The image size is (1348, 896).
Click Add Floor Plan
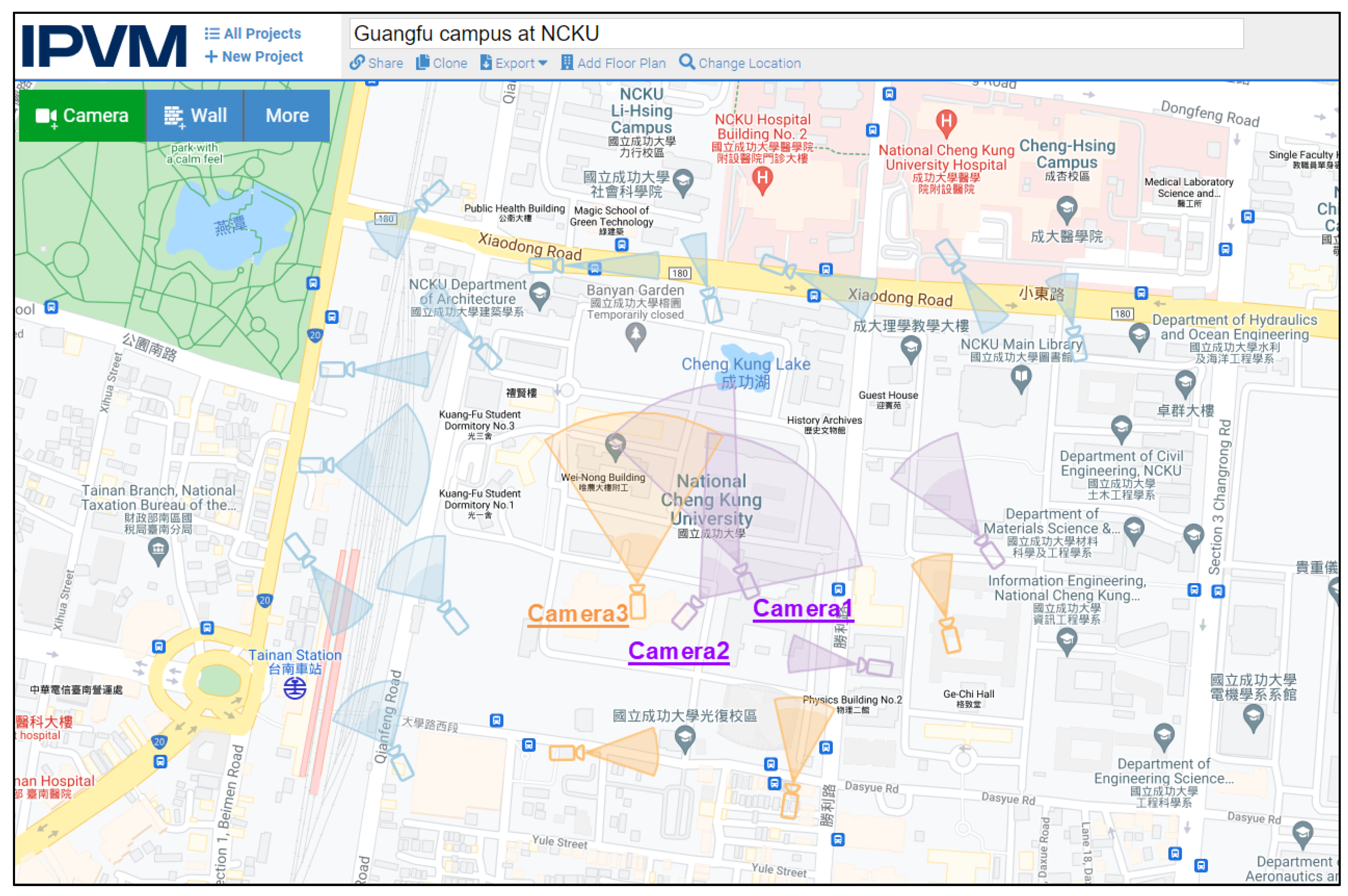tap(614, 63)
